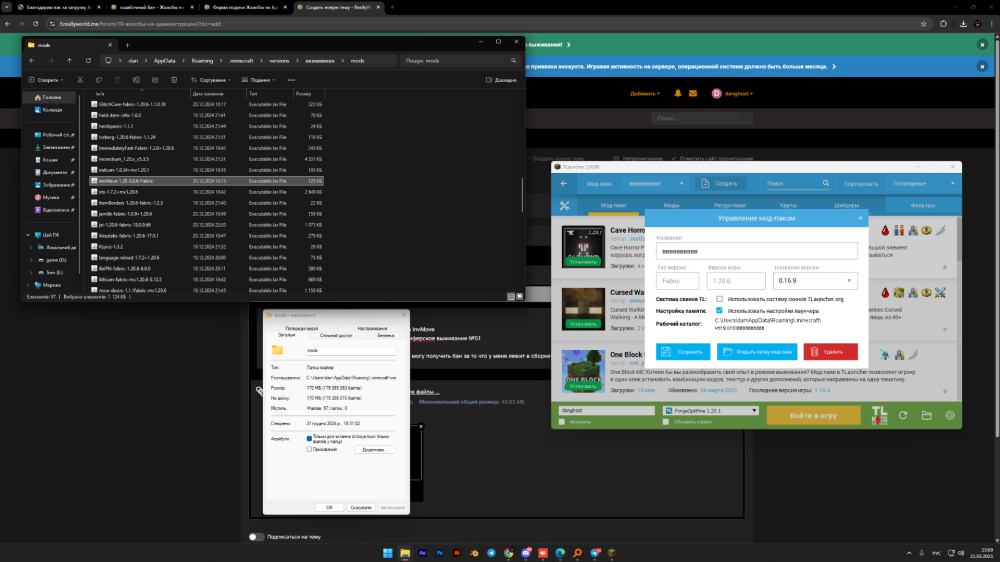Toggle subscribe to topic switch
1000x562 pixels.
[256, 536]
